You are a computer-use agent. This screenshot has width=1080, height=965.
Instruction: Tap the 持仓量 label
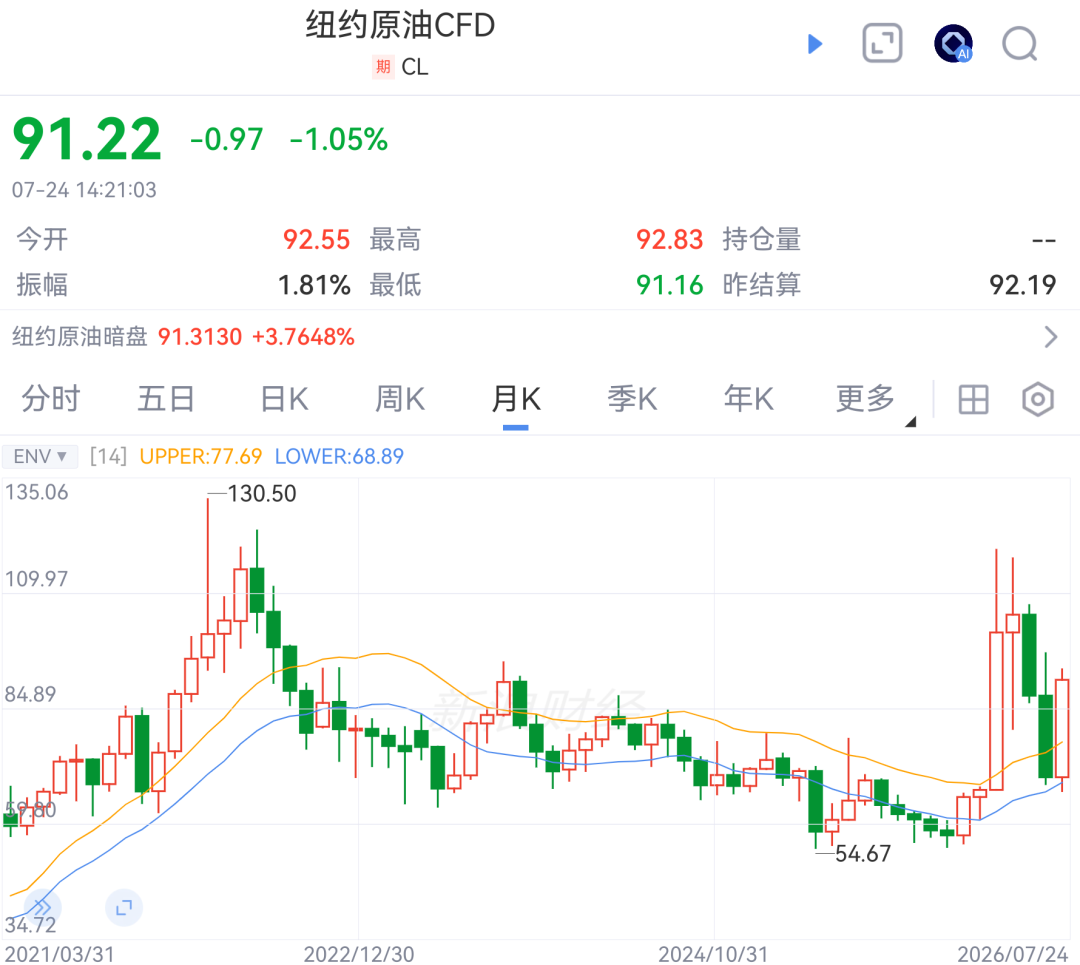coord(762,240)
